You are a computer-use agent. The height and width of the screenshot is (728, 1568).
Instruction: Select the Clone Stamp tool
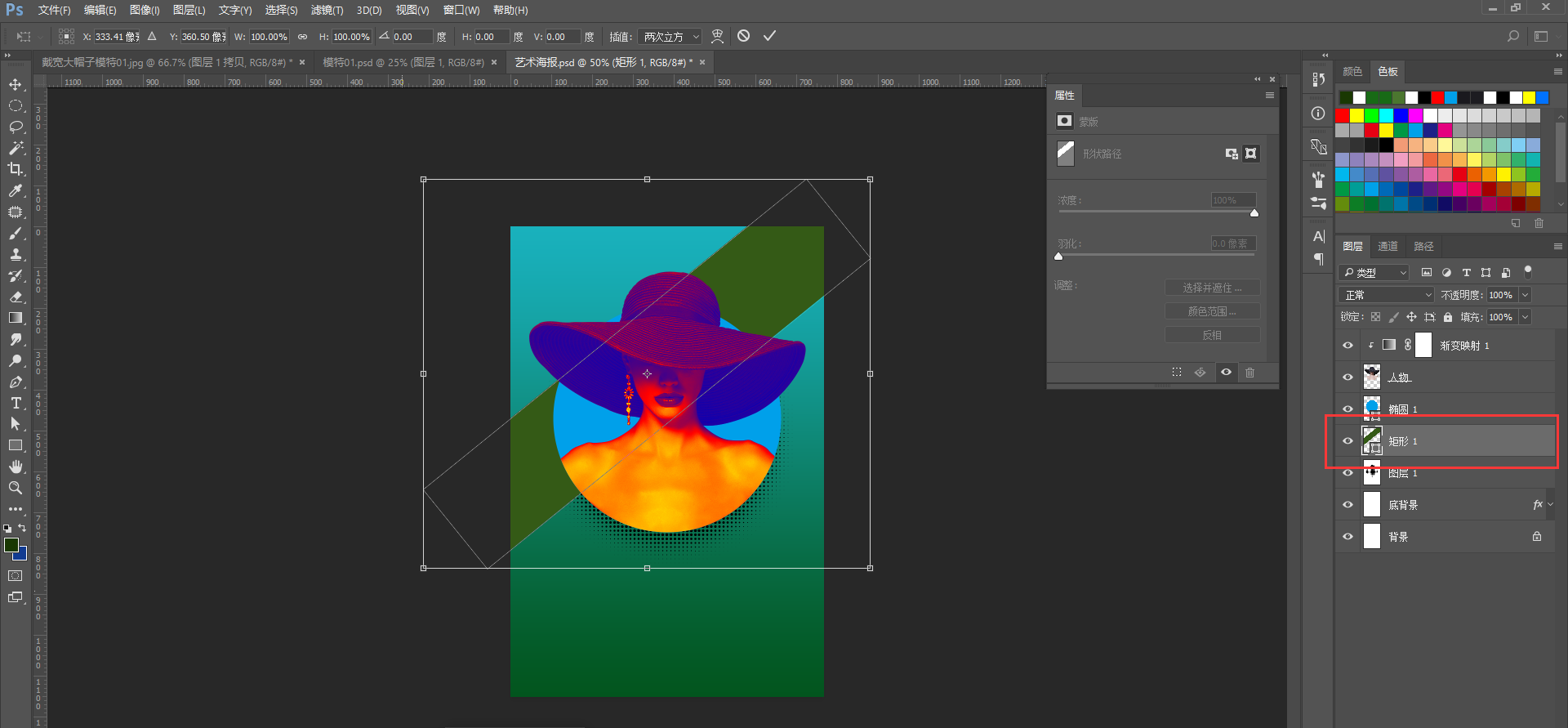tap(16, 254)
